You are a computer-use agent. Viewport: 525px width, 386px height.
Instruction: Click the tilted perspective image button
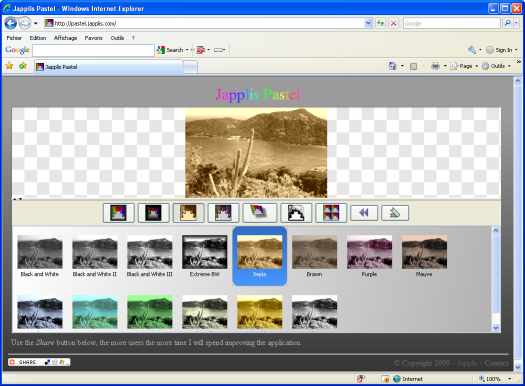259,213
